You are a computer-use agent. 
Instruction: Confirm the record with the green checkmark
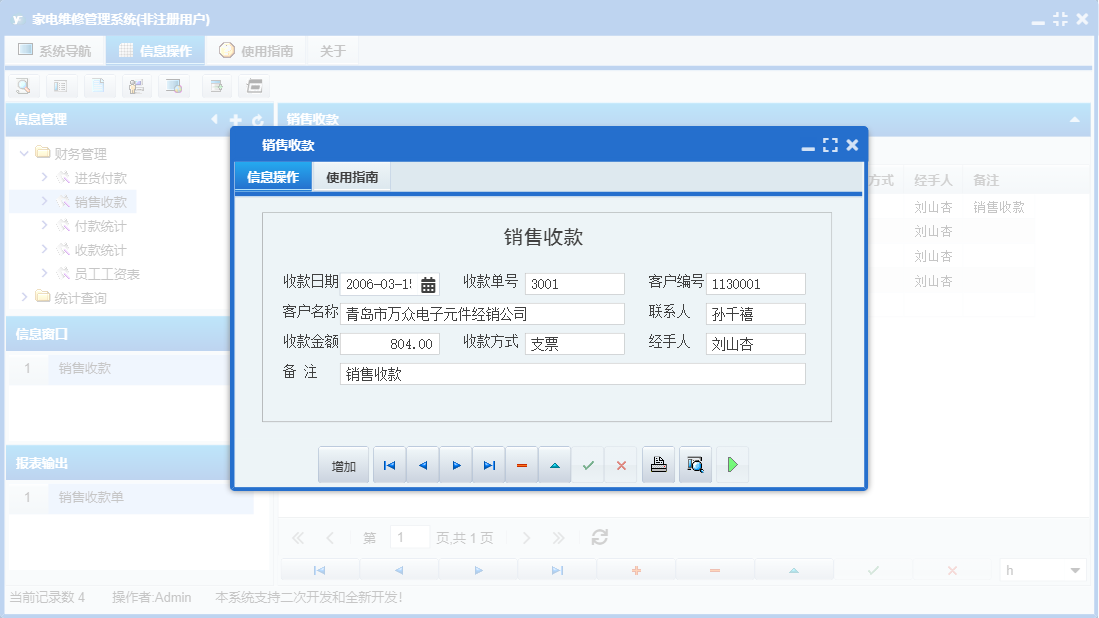[x=588, y=464]
